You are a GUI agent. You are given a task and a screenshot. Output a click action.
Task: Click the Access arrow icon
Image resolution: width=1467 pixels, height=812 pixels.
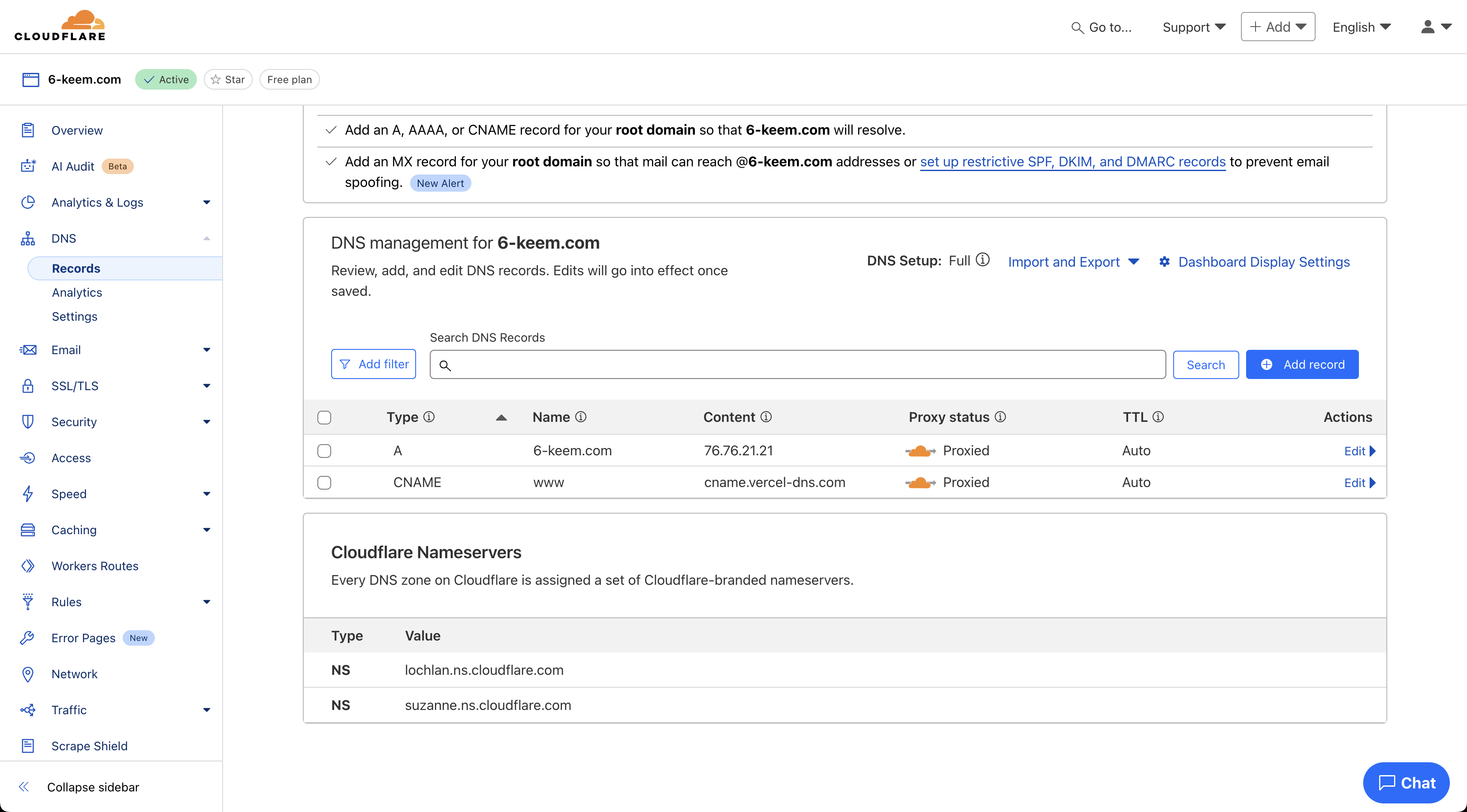[28, 458]
